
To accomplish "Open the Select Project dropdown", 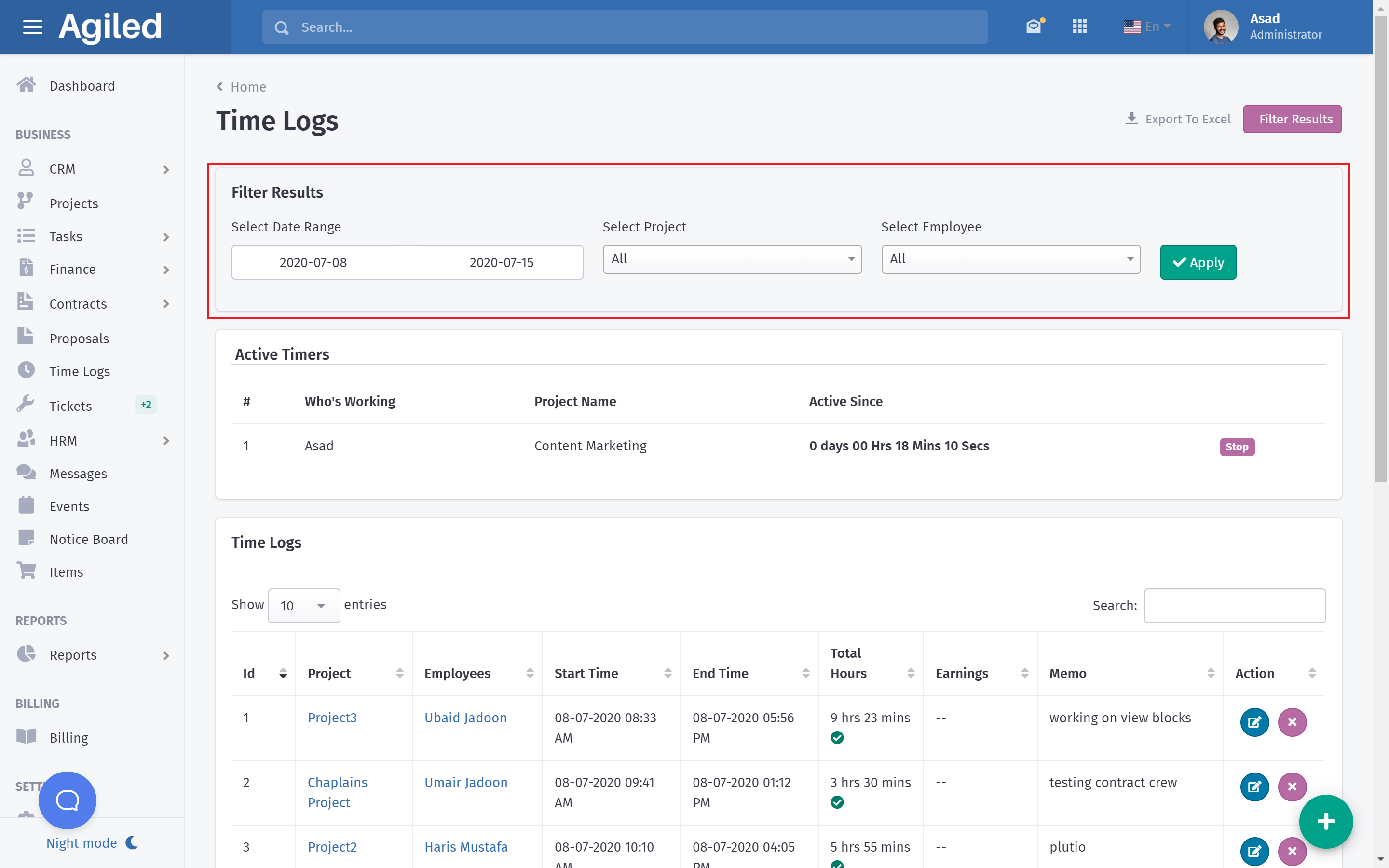I will [x=732, y=259].
